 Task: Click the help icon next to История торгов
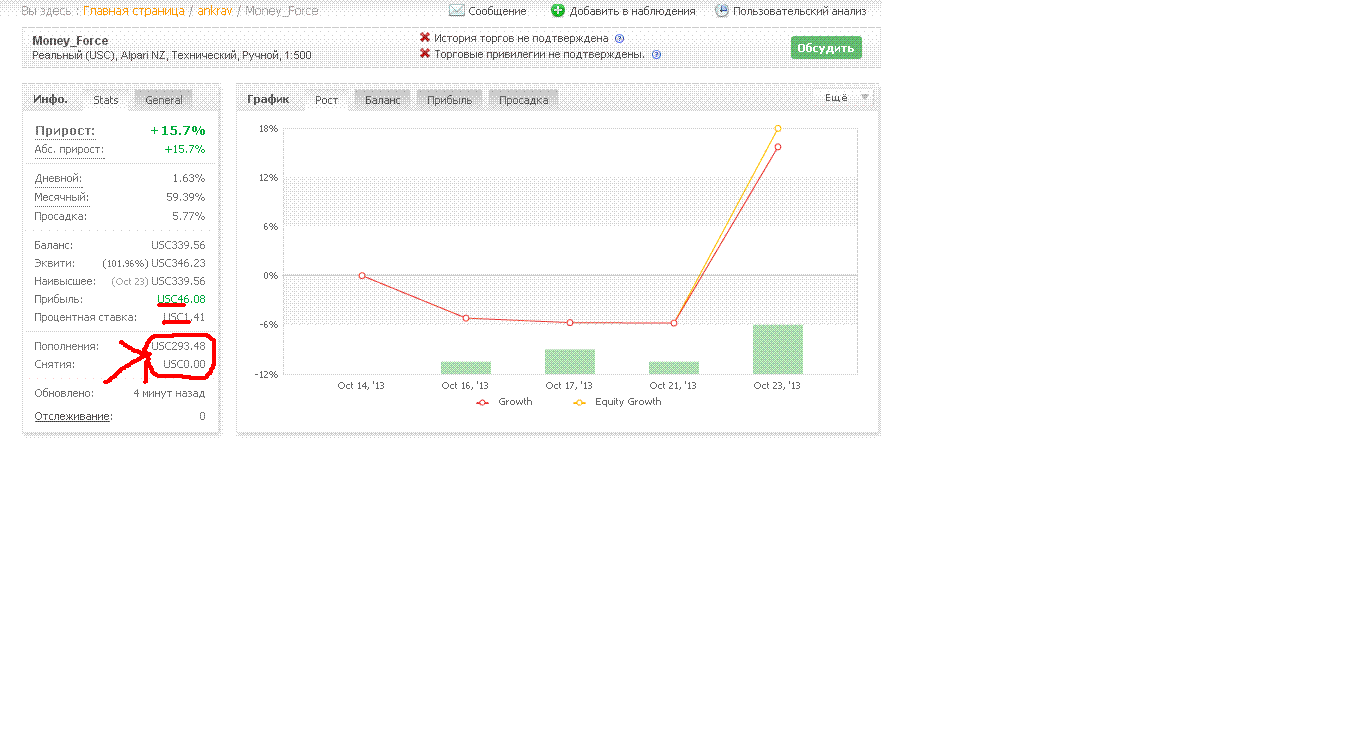pyautogui.click(x=619, y=38)
